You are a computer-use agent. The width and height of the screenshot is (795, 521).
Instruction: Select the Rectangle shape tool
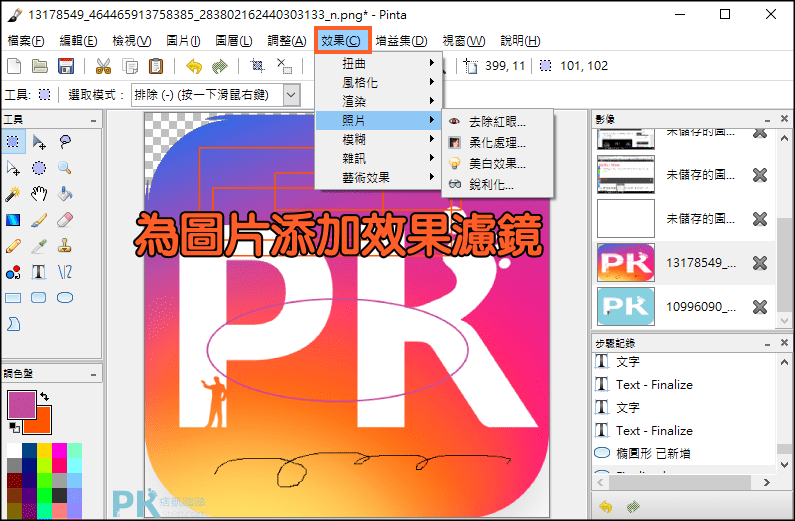(13, 298)
